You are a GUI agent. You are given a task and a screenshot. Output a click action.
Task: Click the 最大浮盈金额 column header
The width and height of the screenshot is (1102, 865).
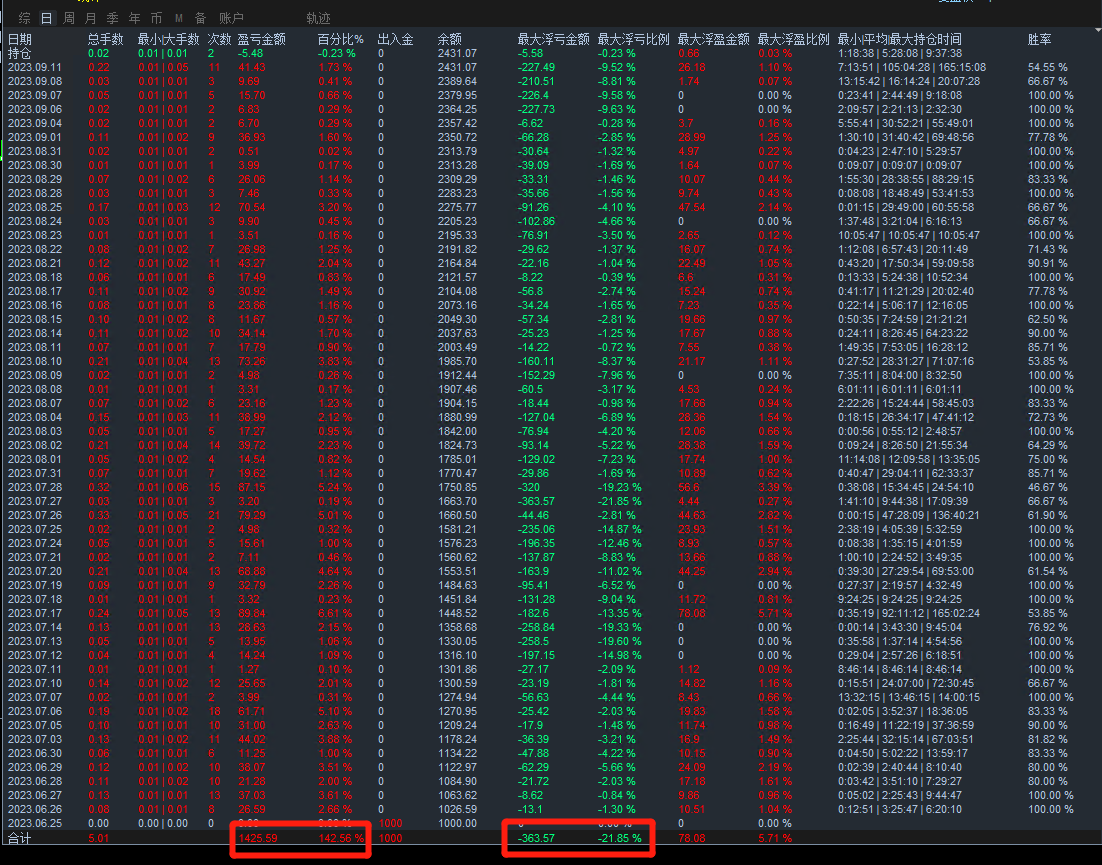(x=713, y=39)
